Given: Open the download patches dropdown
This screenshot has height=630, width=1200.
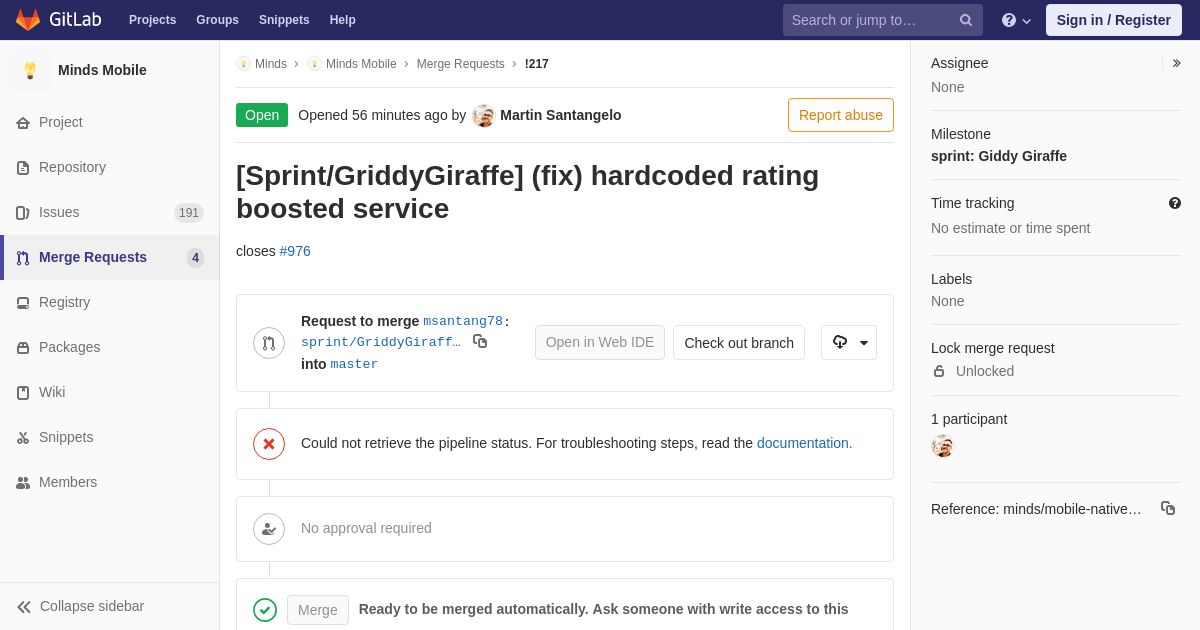Looking at the screenshot, I should (849, 343).
